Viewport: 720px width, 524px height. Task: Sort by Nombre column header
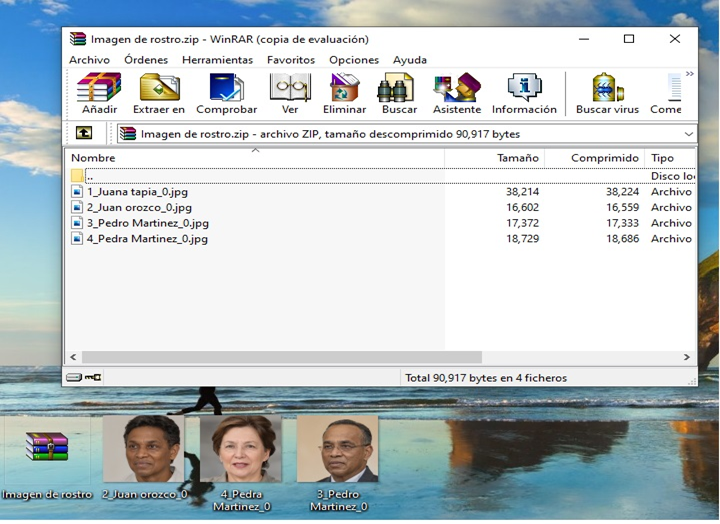pos(255,158)
